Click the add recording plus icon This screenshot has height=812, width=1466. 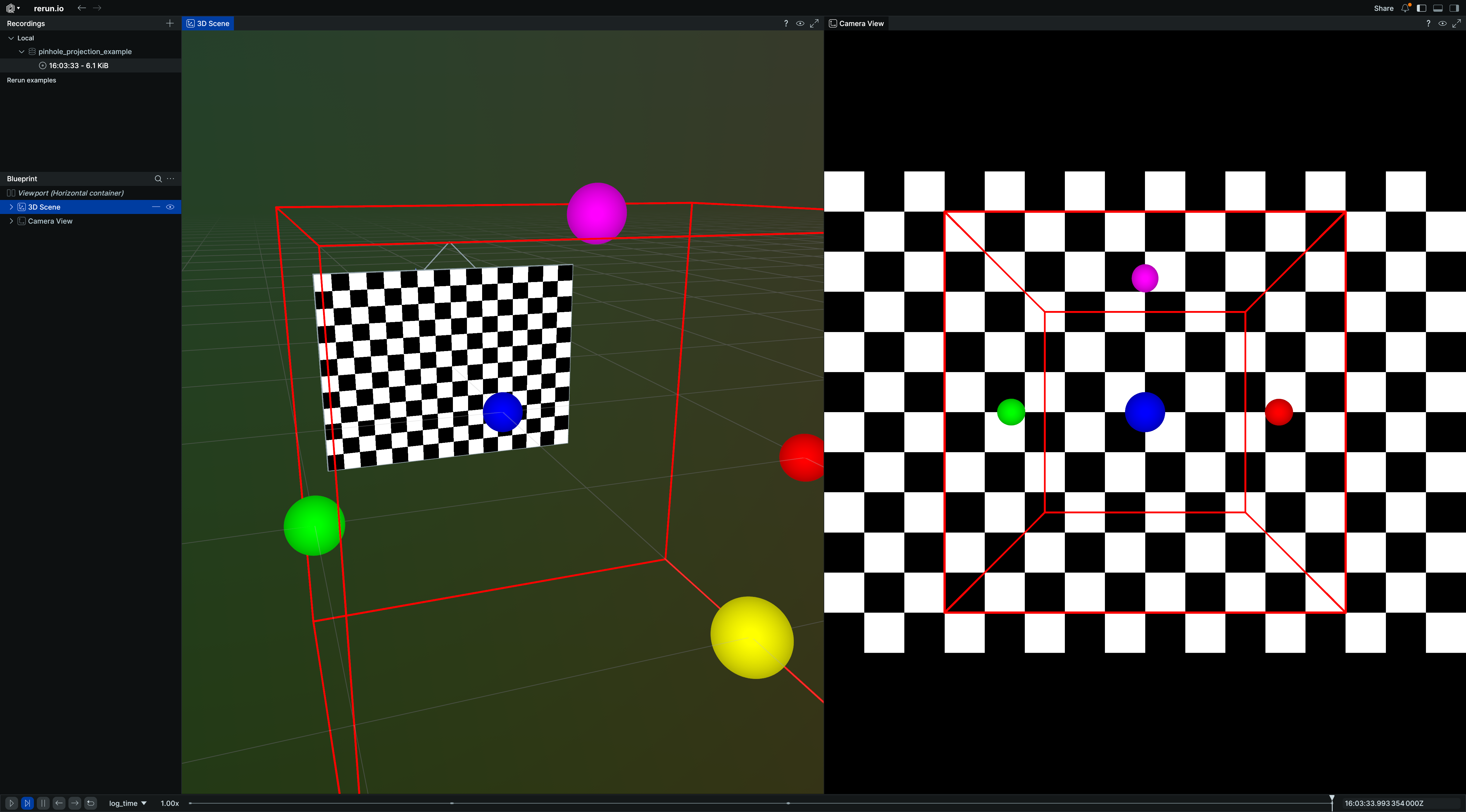pos(170,23)
